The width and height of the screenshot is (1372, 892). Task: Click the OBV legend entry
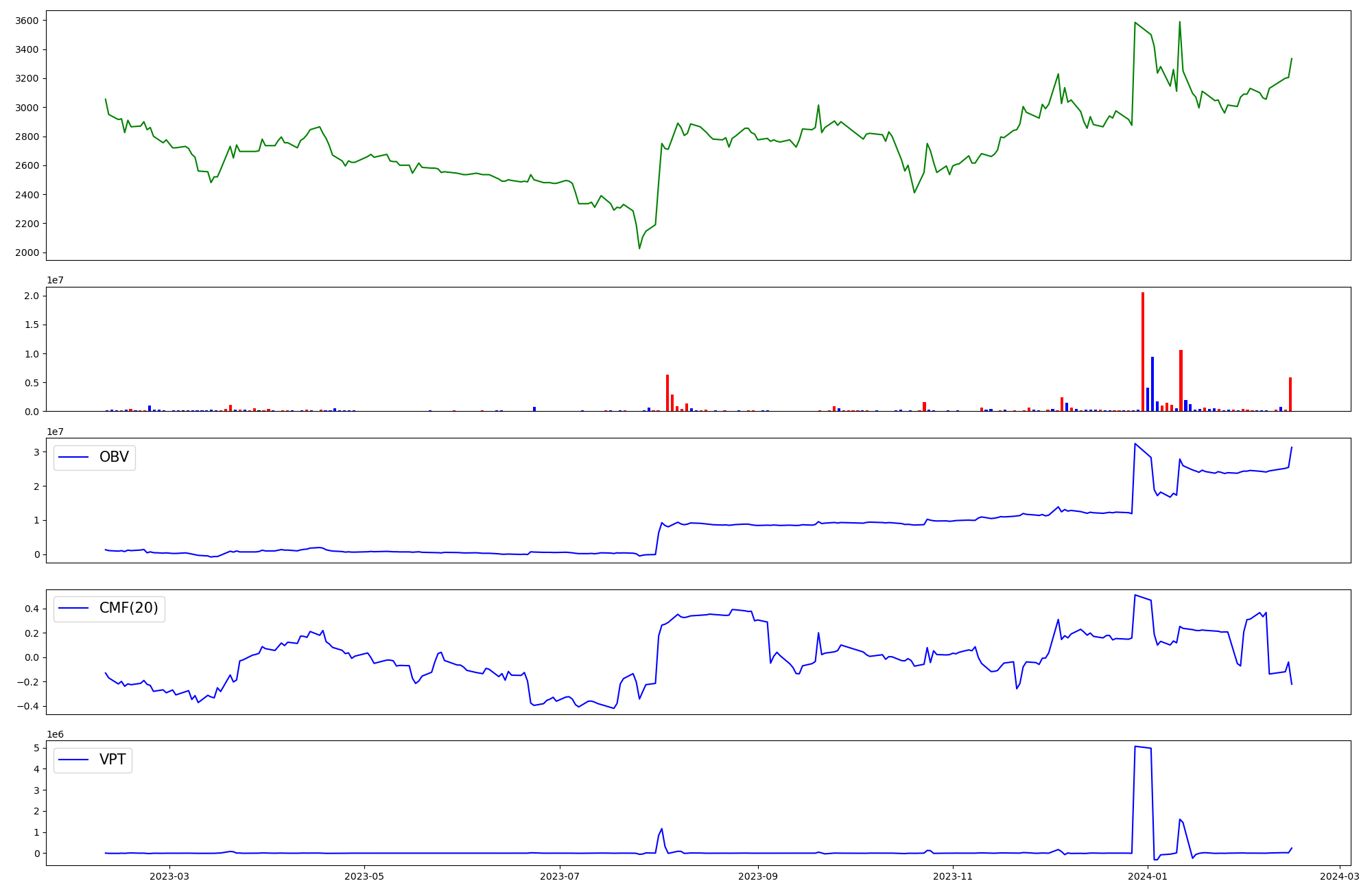[95, 457]
